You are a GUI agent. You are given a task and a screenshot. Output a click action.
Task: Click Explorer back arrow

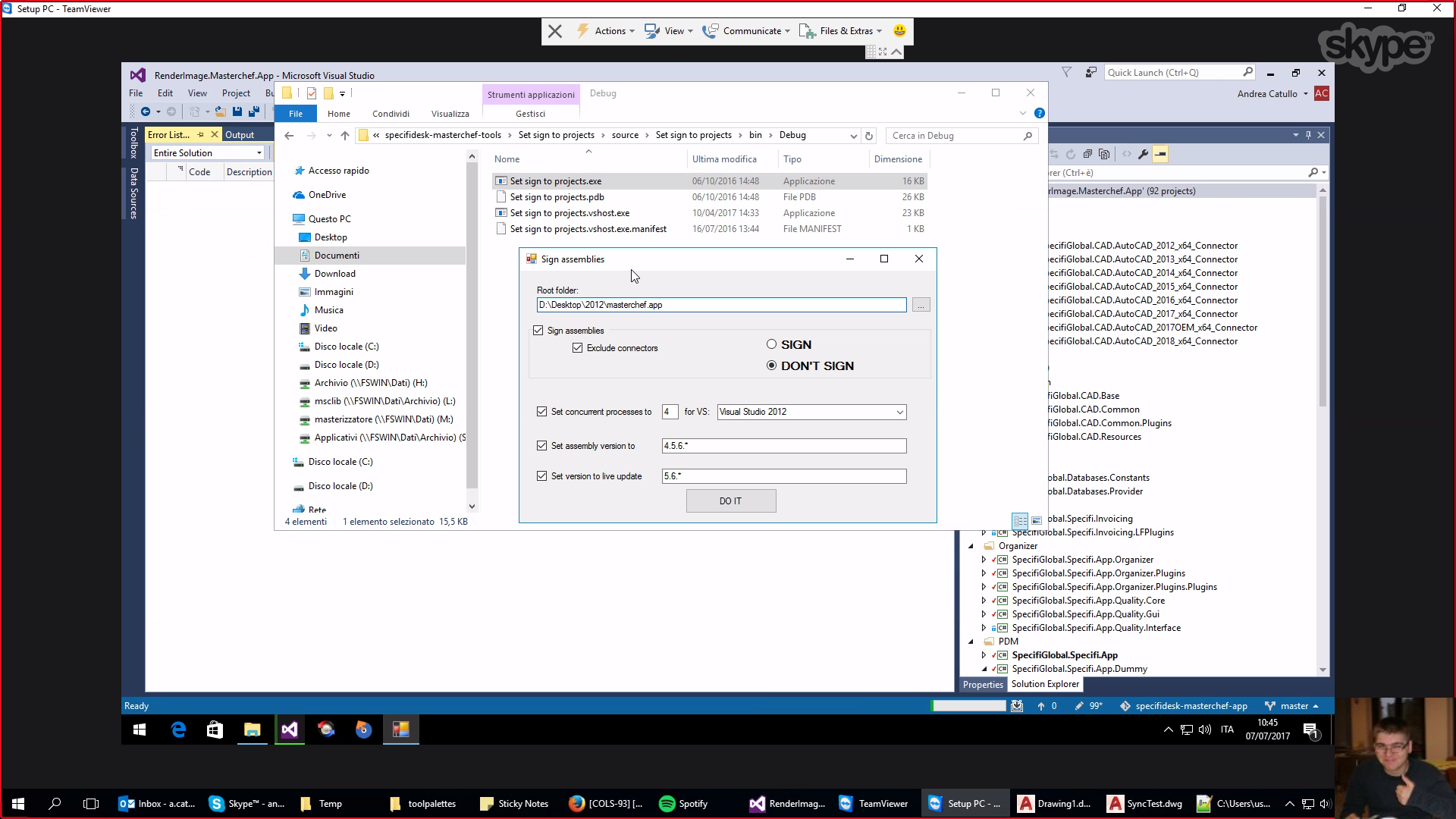289,136
